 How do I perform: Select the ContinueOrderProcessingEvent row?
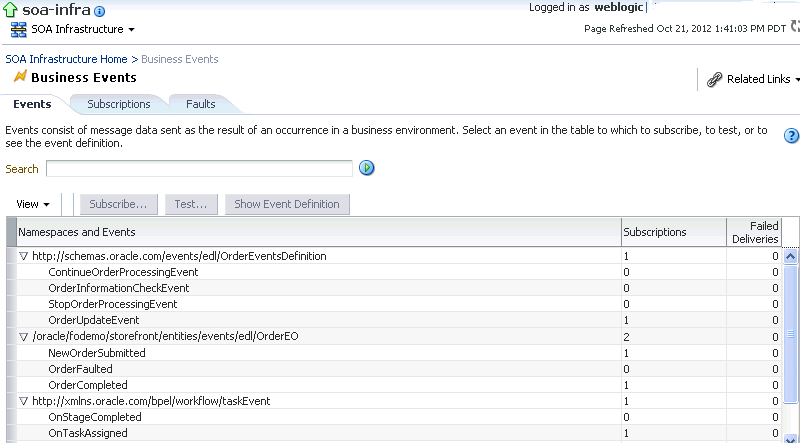coord(398,272)
